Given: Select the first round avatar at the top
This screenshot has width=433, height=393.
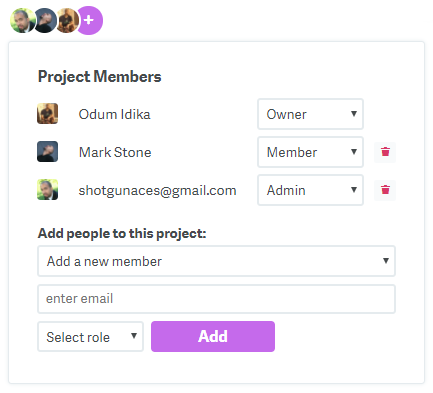Looking at the screenshot, I should point(23,20).
